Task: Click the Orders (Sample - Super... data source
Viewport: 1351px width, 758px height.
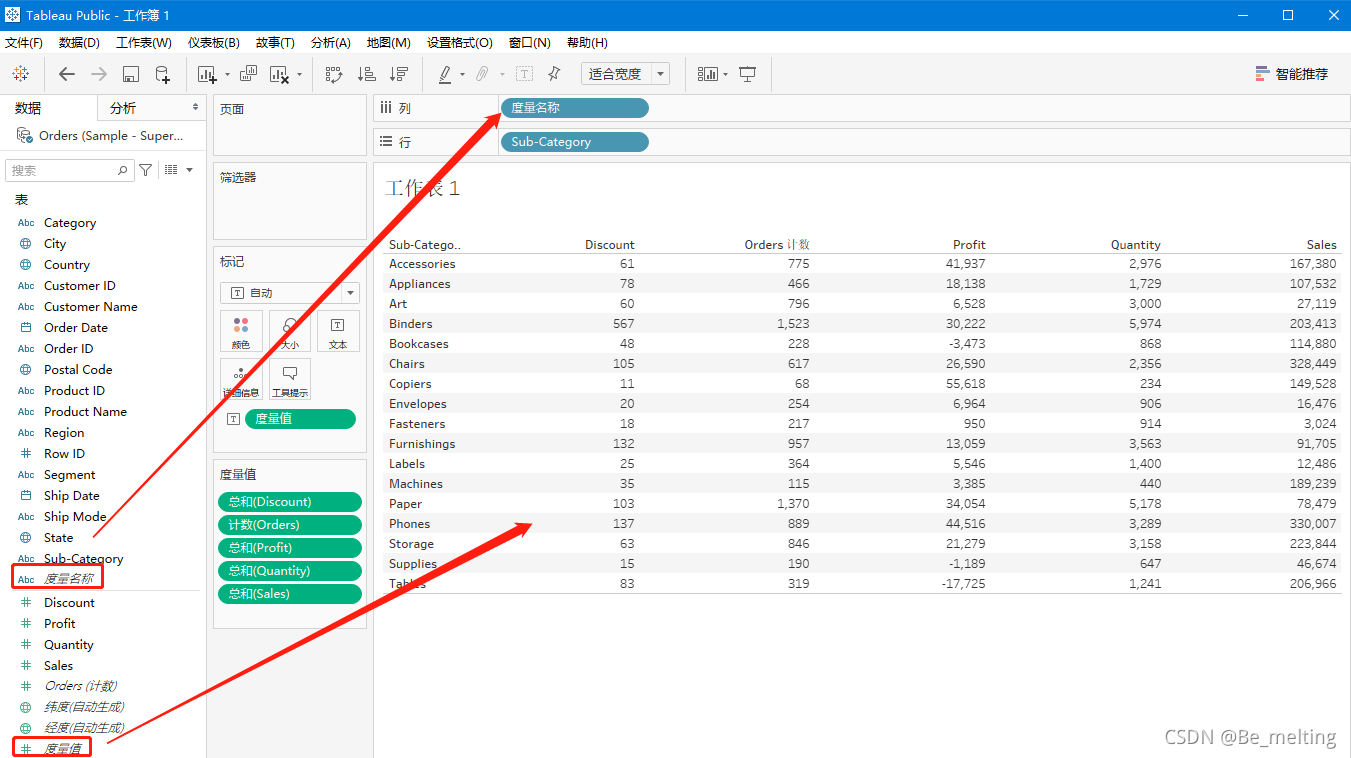Action: click(111, 136)
